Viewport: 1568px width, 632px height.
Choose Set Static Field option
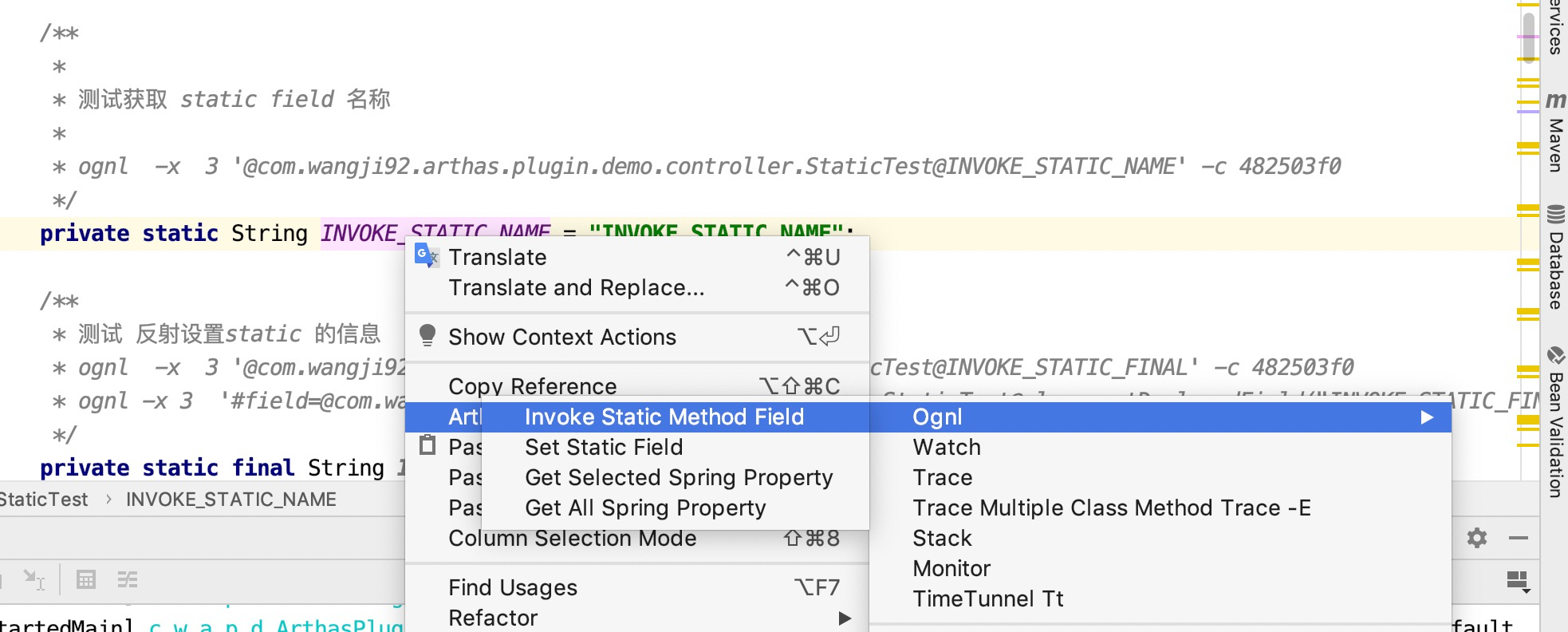[x=604, y=447]
